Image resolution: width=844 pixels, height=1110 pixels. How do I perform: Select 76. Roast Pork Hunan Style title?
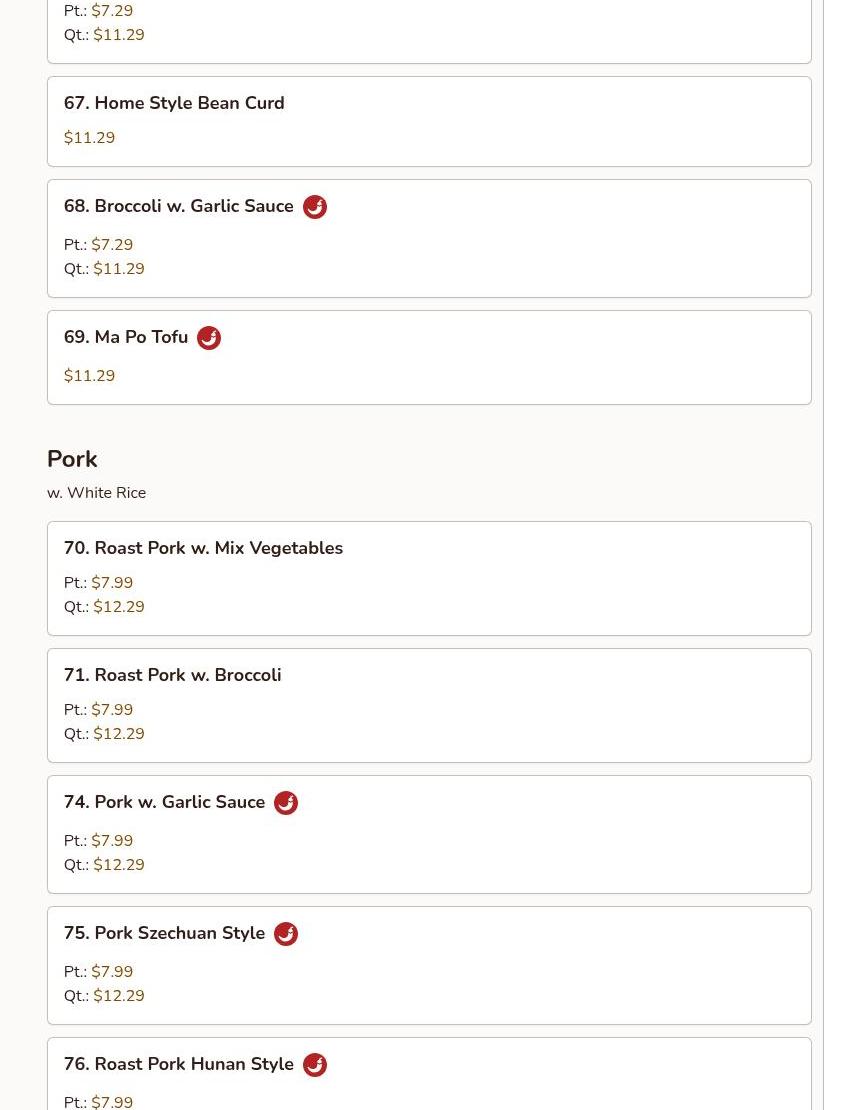pyautogui.click(x=179, y=1064)
